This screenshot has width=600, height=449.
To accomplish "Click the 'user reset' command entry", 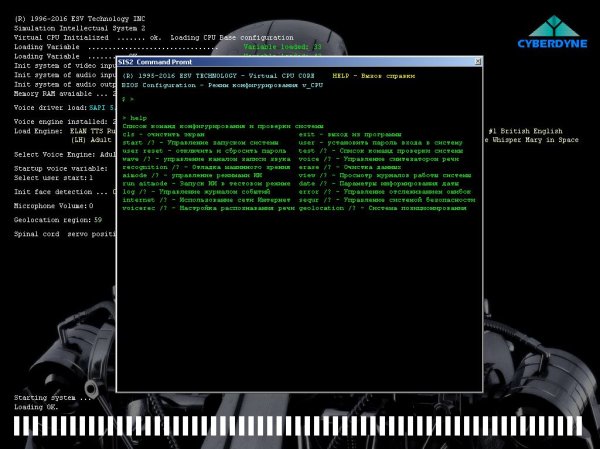I will 204,151.
